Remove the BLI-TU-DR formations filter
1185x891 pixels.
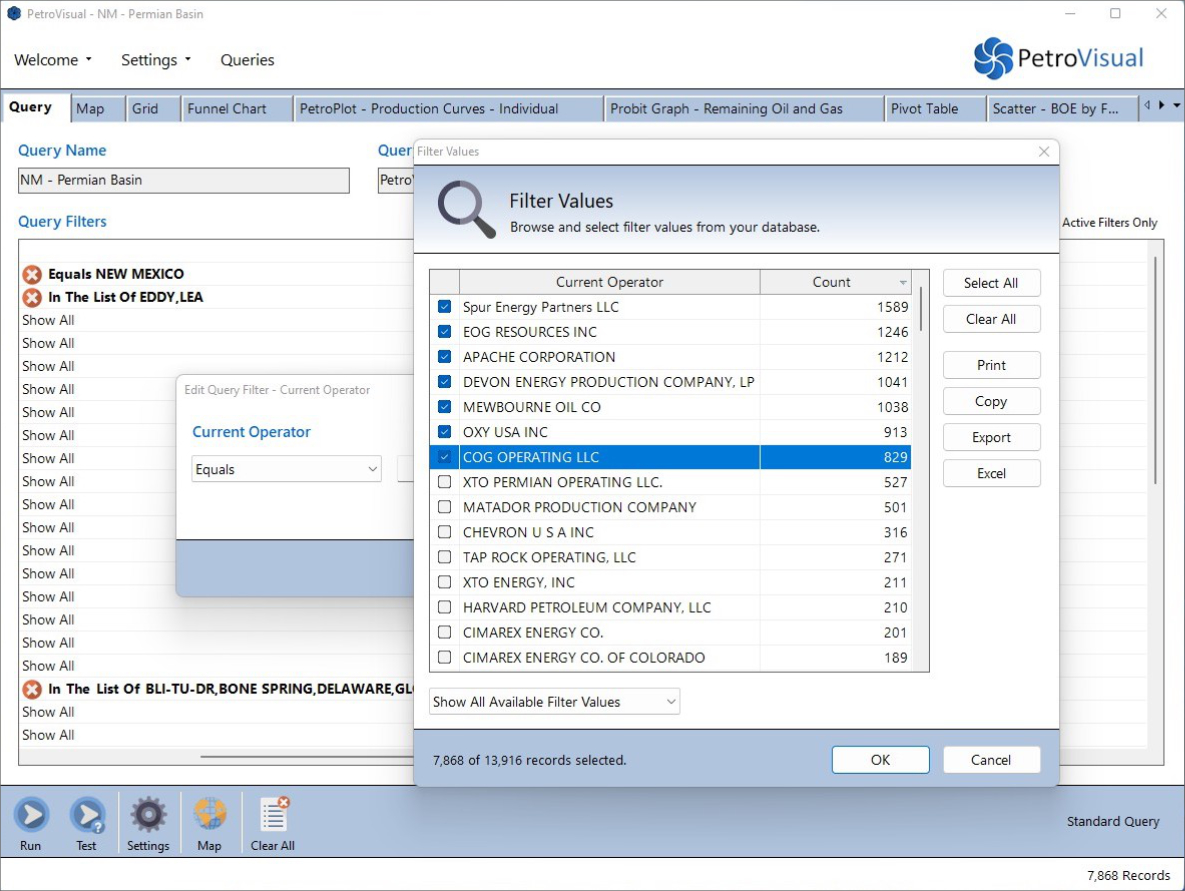[32, 689]
